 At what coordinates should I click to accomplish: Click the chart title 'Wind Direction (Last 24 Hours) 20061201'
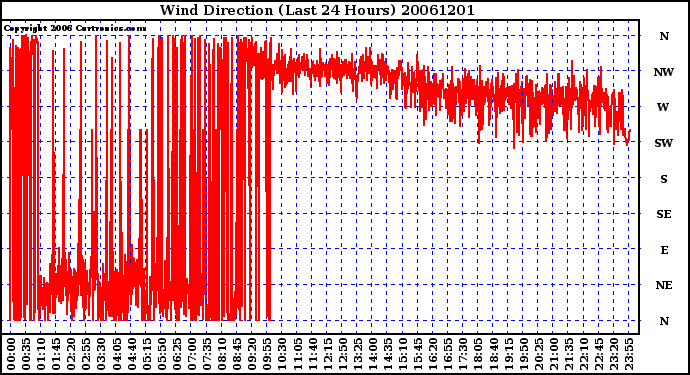tap(317, 10)
